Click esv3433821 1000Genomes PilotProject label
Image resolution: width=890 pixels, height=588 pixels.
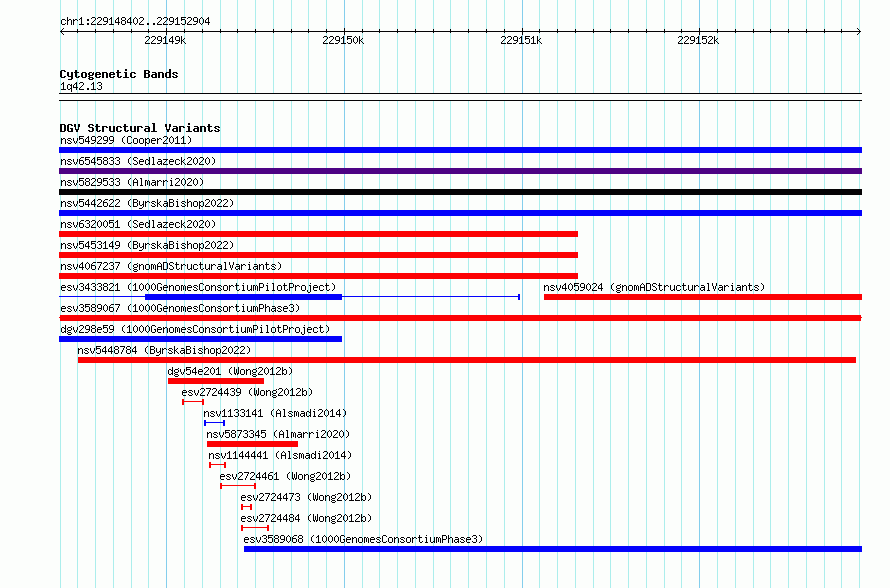[198, 287]
